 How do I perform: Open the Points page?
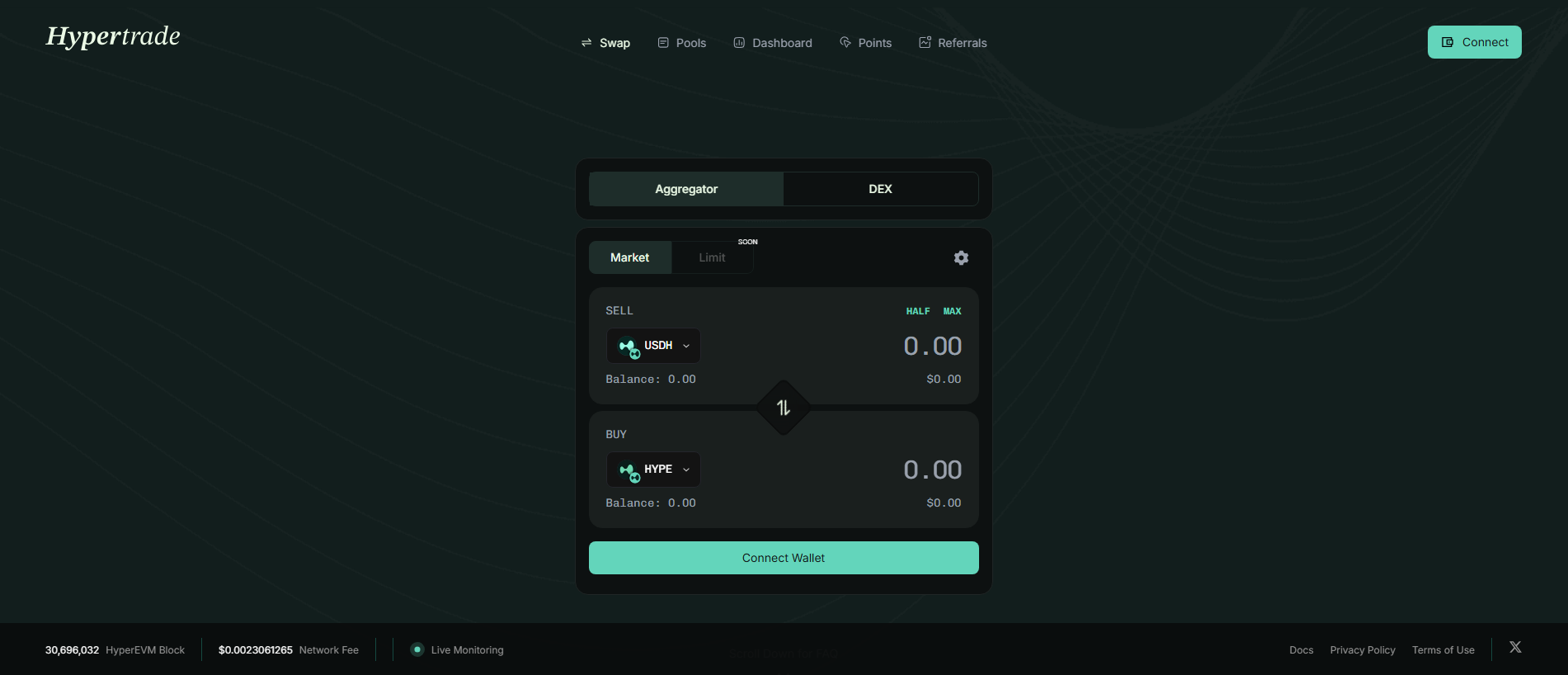click(865, 43)
